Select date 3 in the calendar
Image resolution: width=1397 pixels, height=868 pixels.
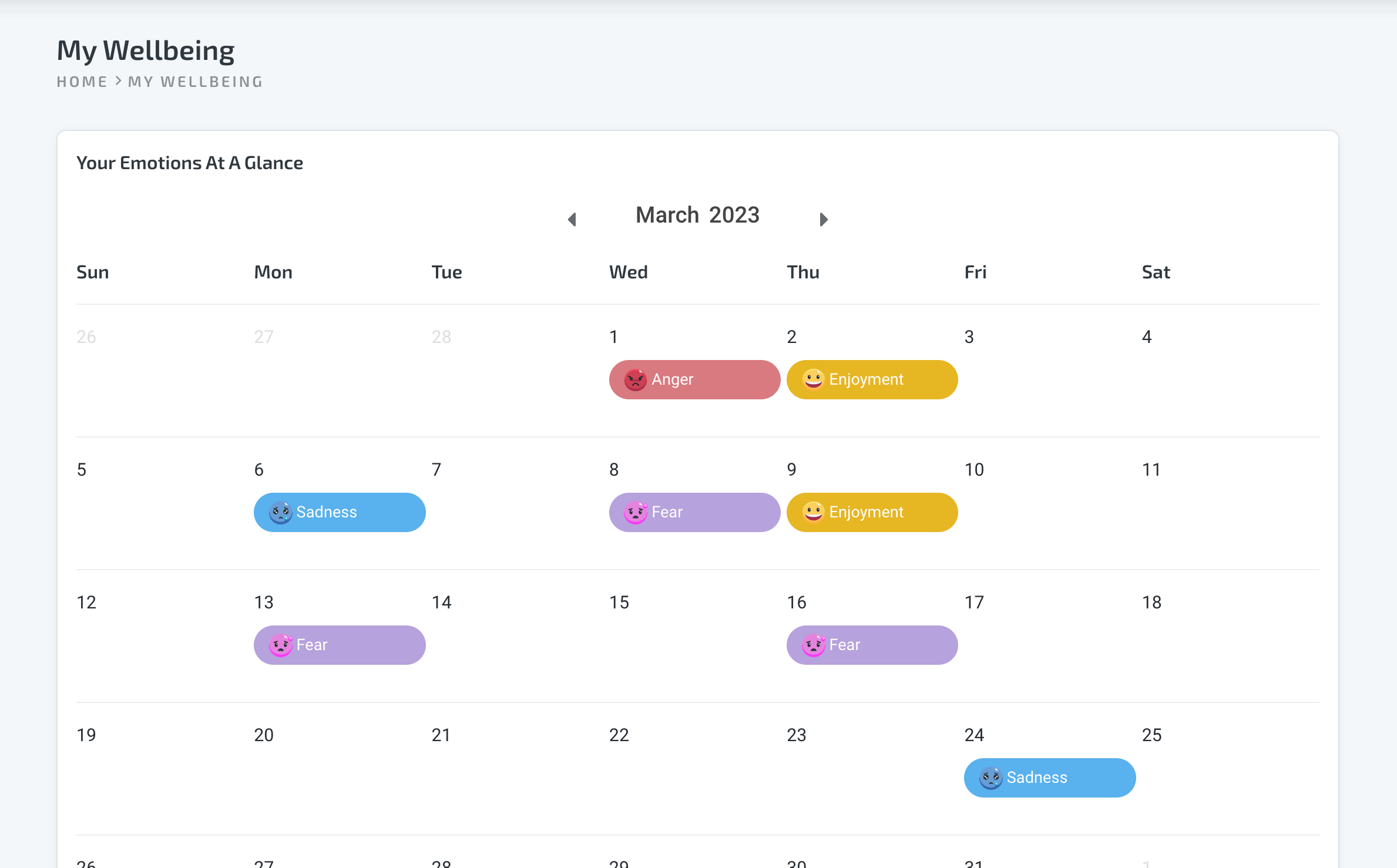(969, 337)
